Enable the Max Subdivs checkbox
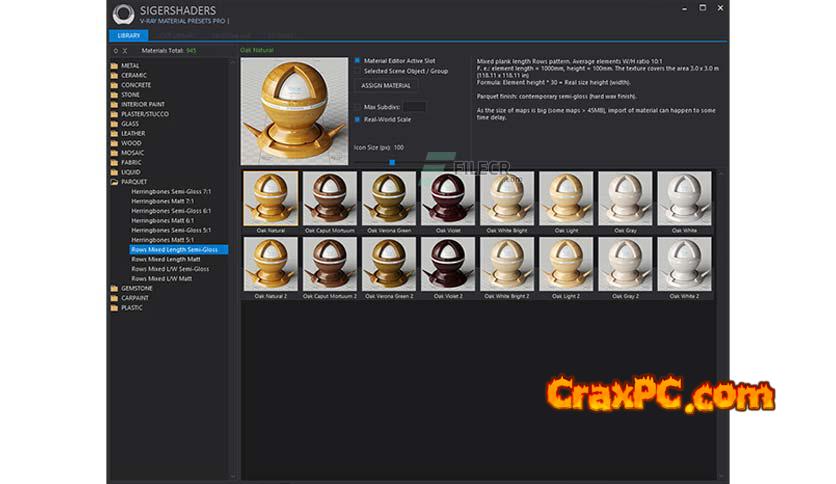The width and height of the screenshot is (836, 484). (357, 106)
